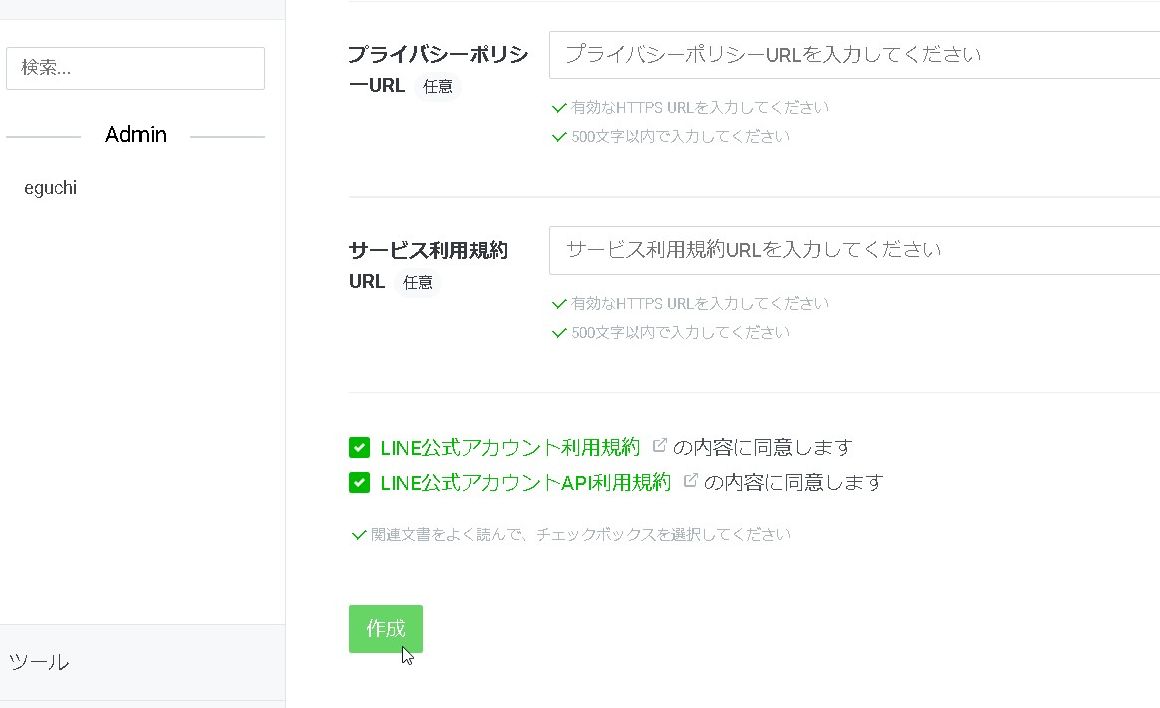Click the check icon near 関連文書をよく読んで message

pos(359,535)
